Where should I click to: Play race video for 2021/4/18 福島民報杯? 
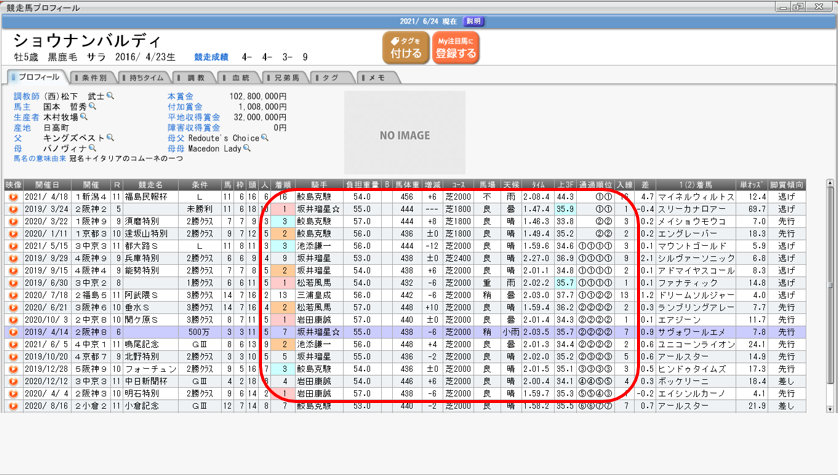pos(13,197)
